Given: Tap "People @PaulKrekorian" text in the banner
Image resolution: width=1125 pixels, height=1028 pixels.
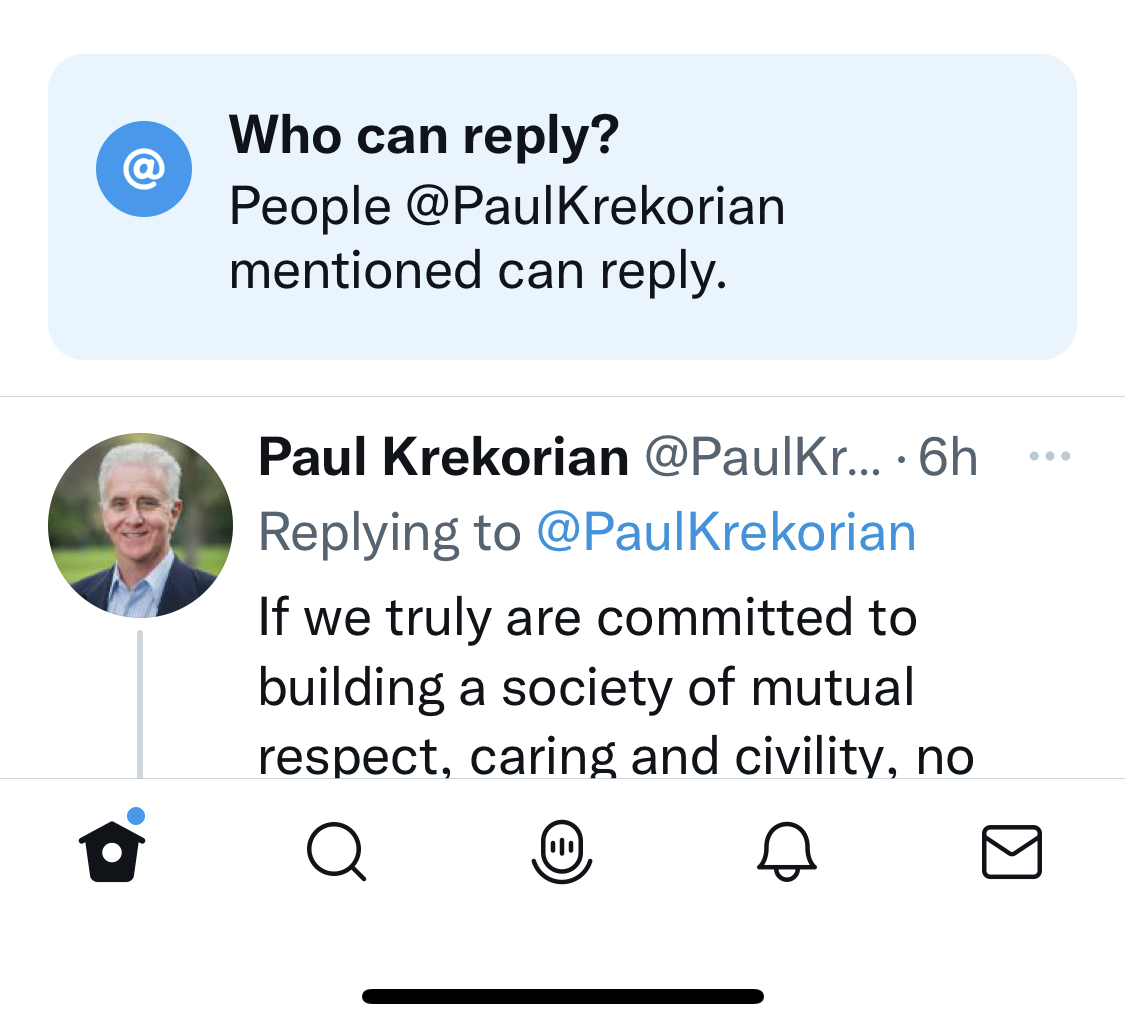Looking at the screenshot, I should coord(507,206).
